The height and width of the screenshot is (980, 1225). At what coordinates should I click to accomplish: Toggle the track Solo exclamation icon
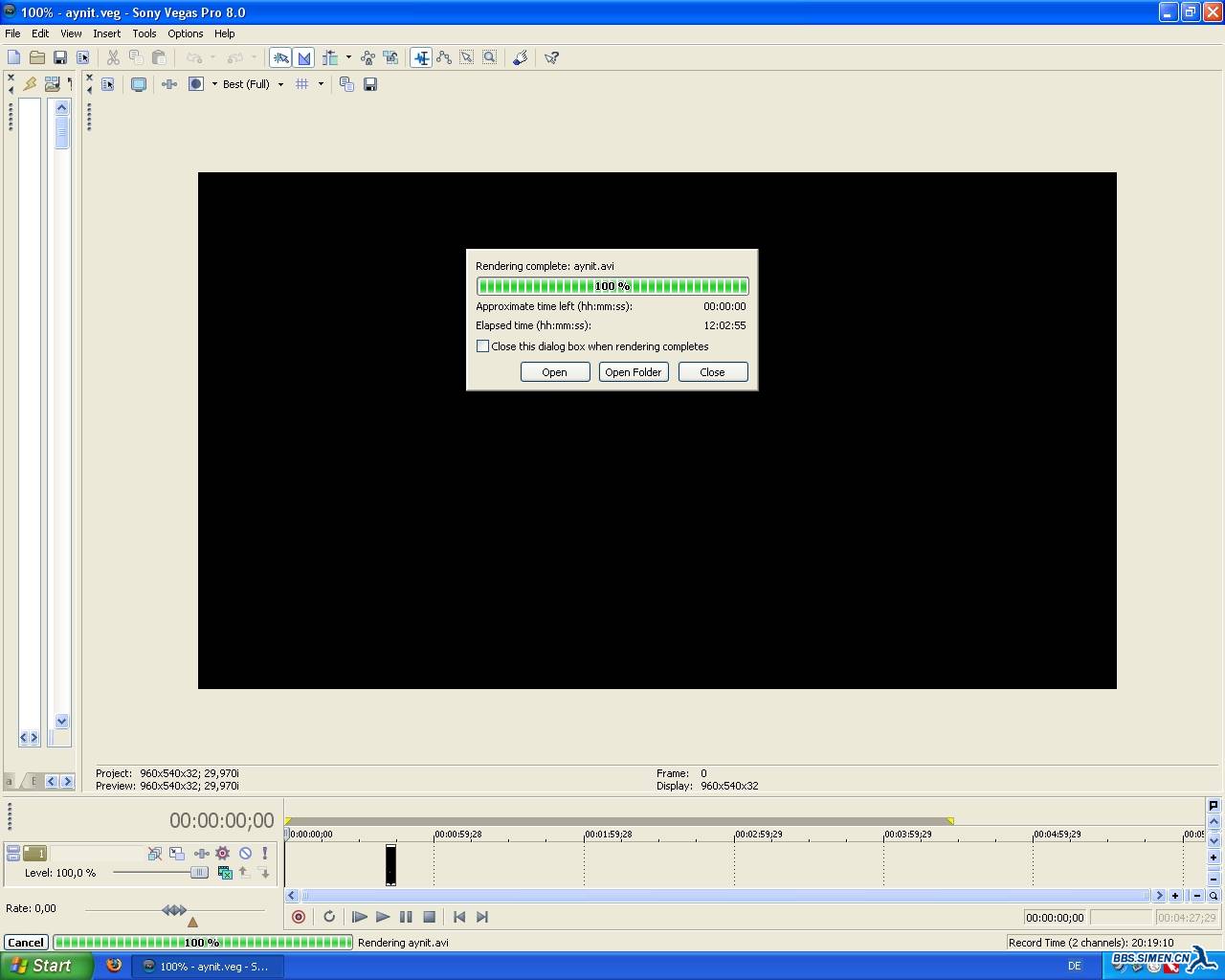click(x=265, y=853)
